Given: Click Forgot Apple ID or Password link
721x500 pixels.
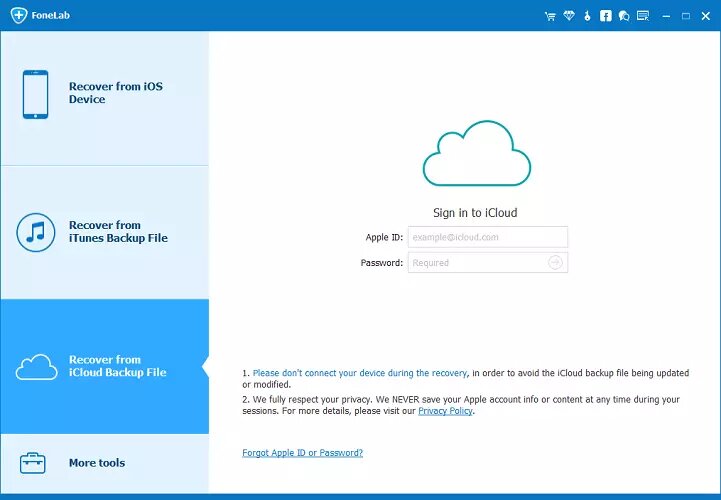Looking at the screenshot, I should 302,453.
